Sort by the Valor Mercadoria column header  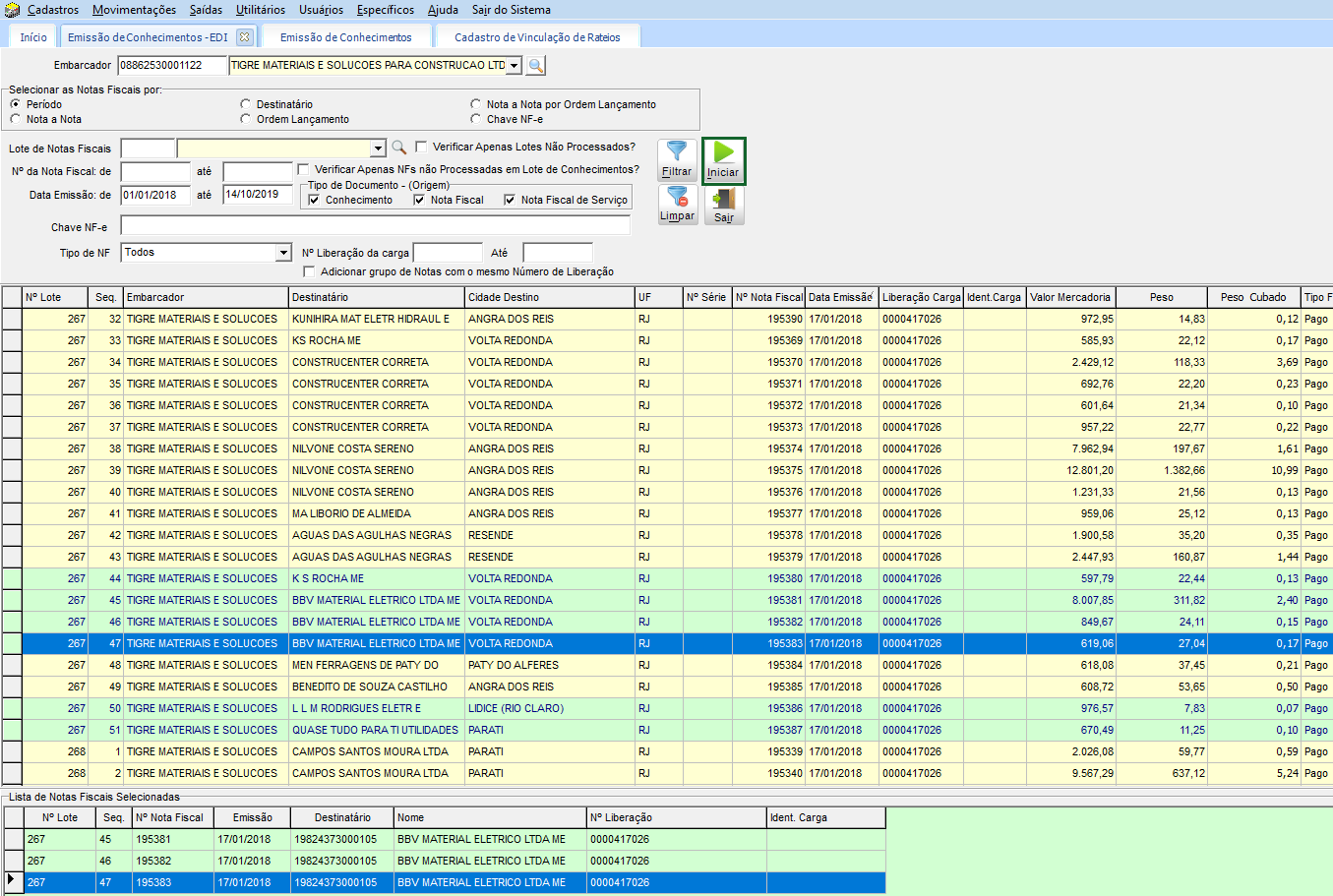pyautogui.click(x=1069, y=297)
